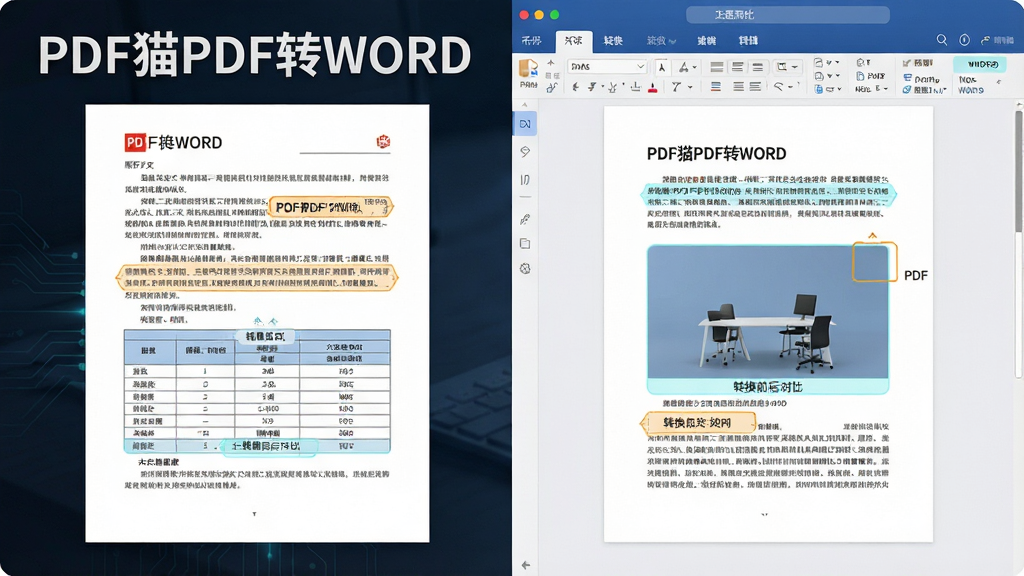This screenshot has height=576, width=1024.
Task: Click the middle alignment icon in the top row
Action: tap(737, 67)
